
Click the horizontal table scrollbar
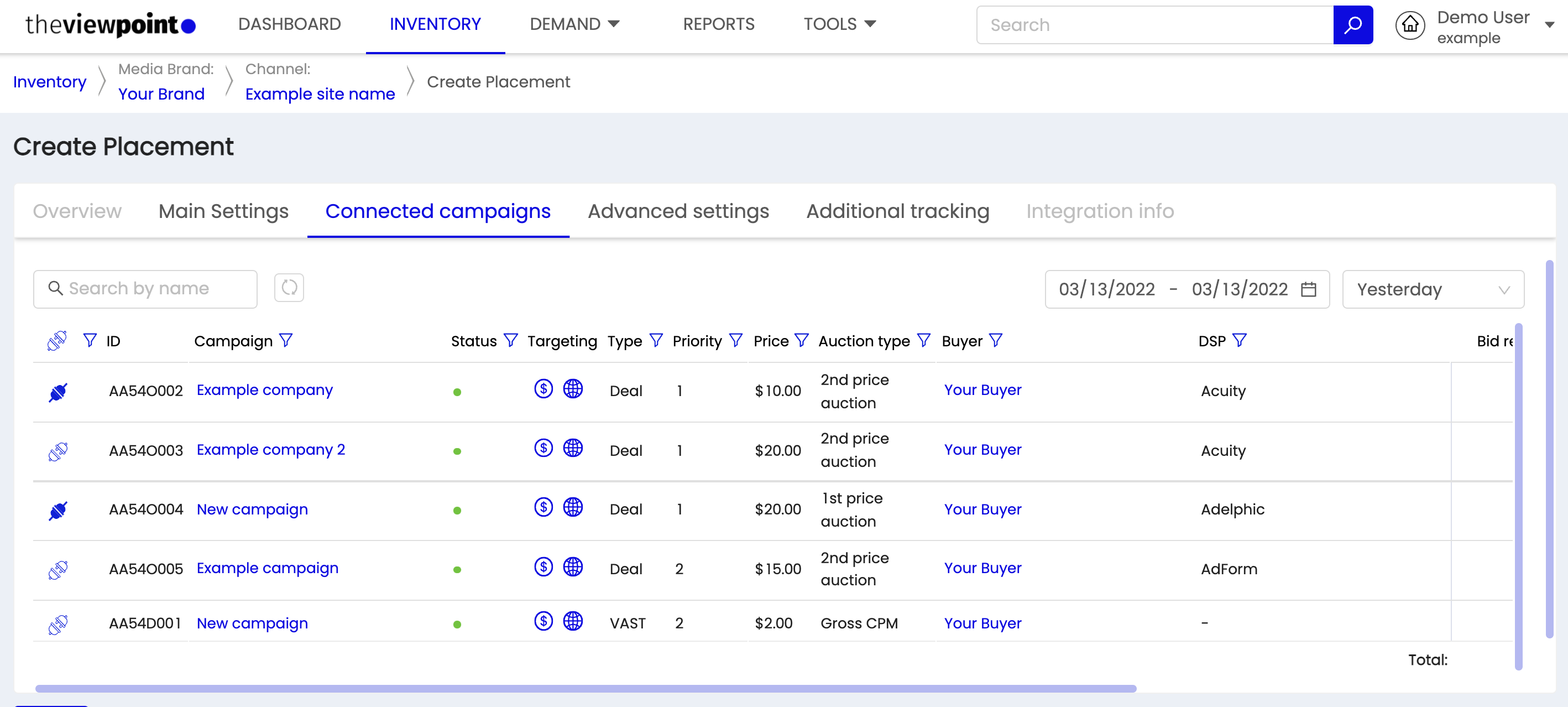pyautogui.click(x=586, y=688)
